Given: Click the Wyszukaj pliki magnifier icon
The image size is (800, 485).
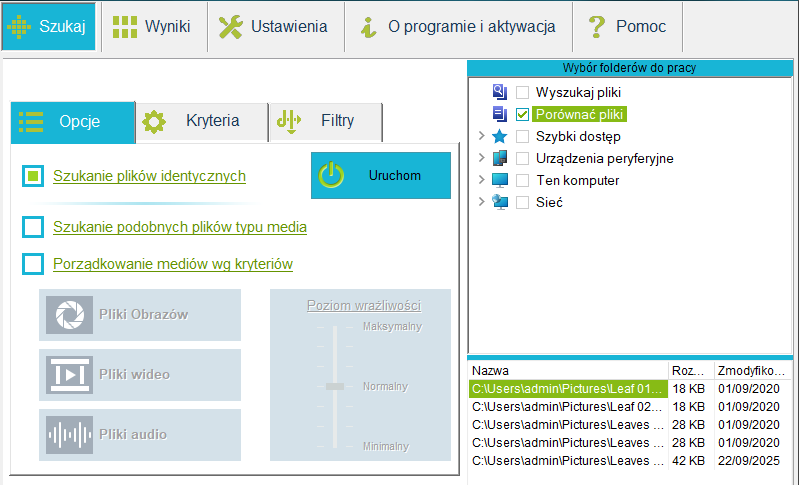Looking at the screenshot, I should pyautogui.click(x=499, y=92).
